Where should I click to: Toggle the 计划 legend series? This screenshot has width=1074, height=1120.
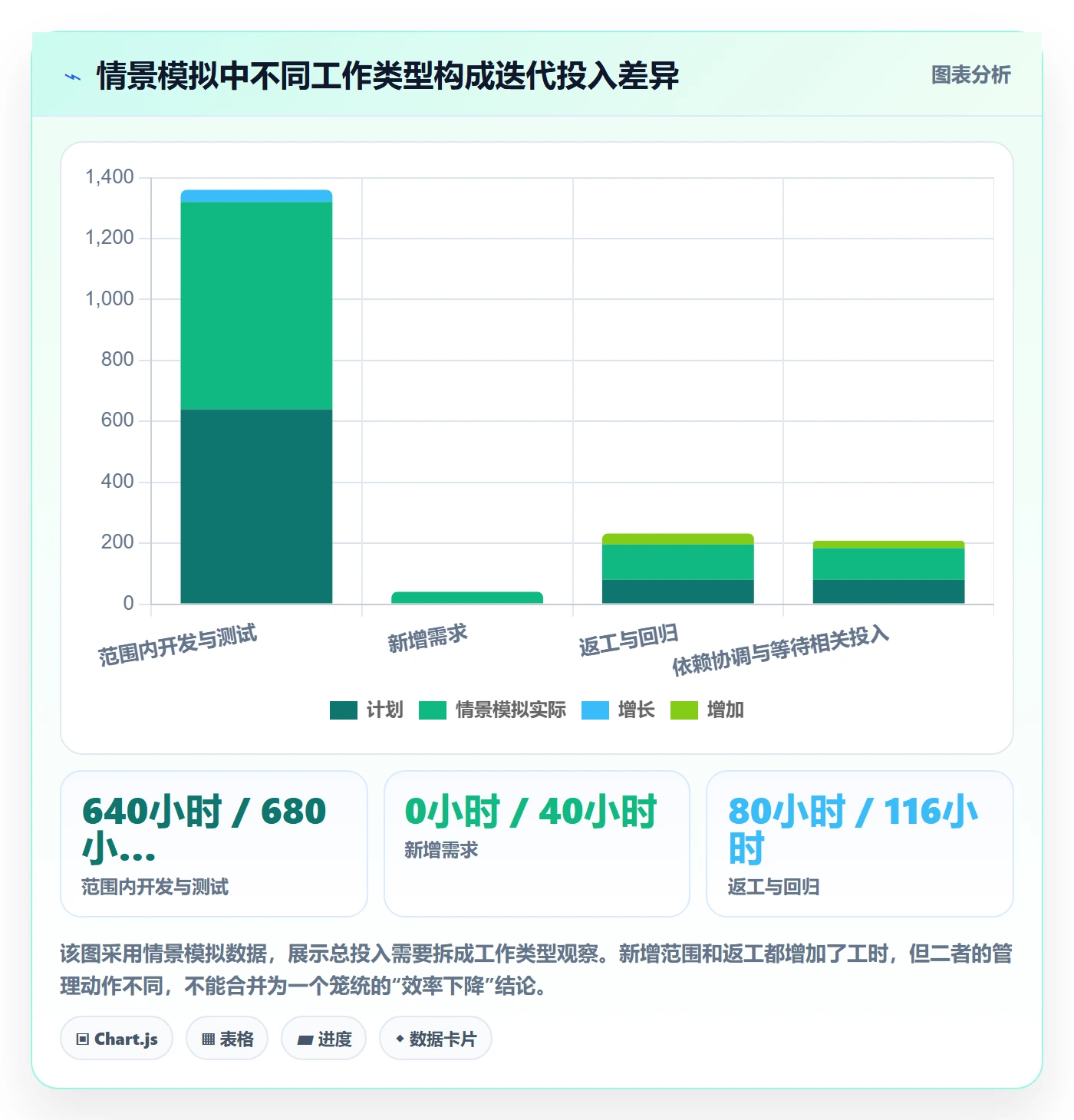point(366,710)
